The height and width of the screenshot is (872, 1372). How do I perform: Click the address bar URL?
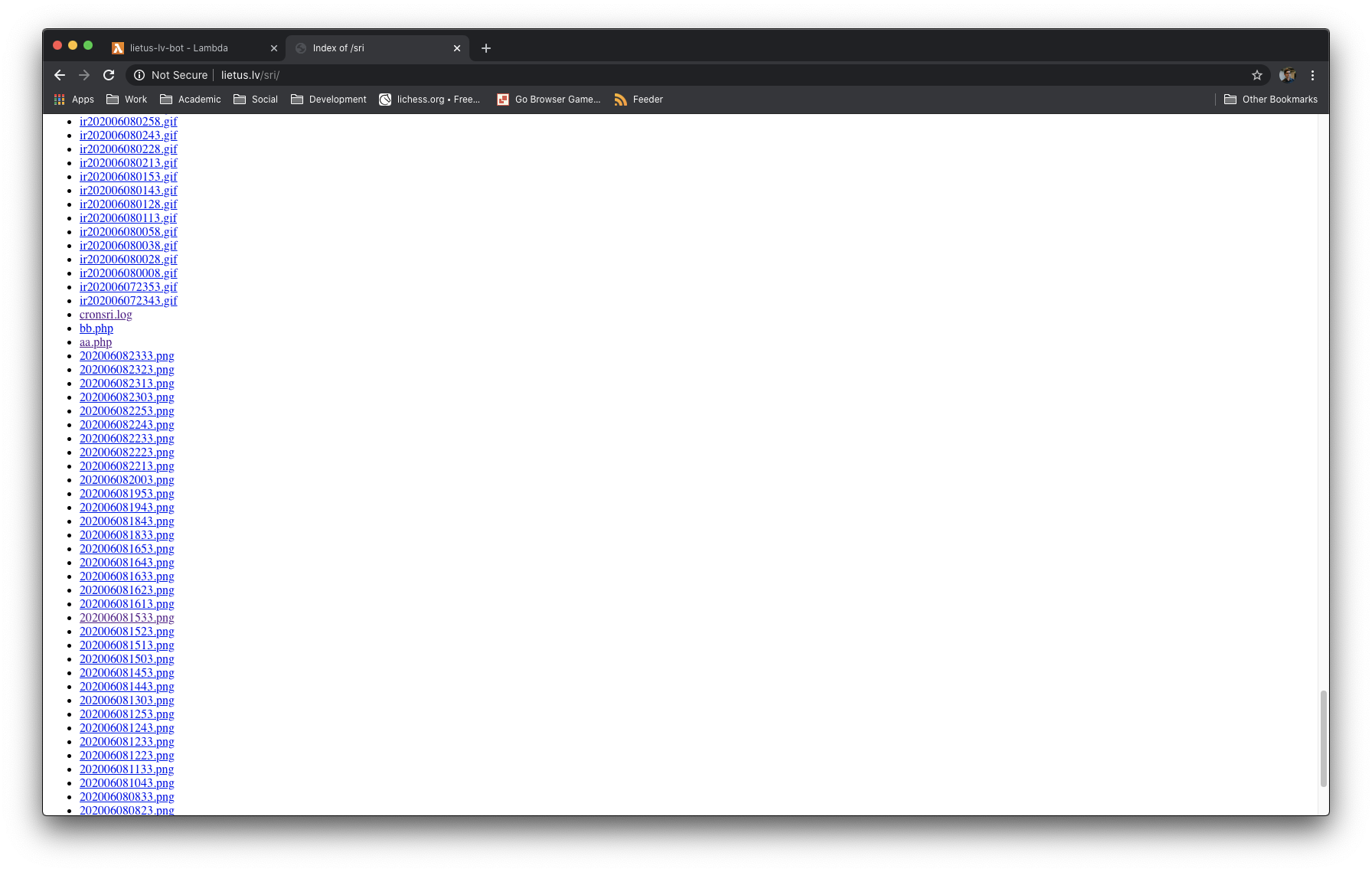251,75
